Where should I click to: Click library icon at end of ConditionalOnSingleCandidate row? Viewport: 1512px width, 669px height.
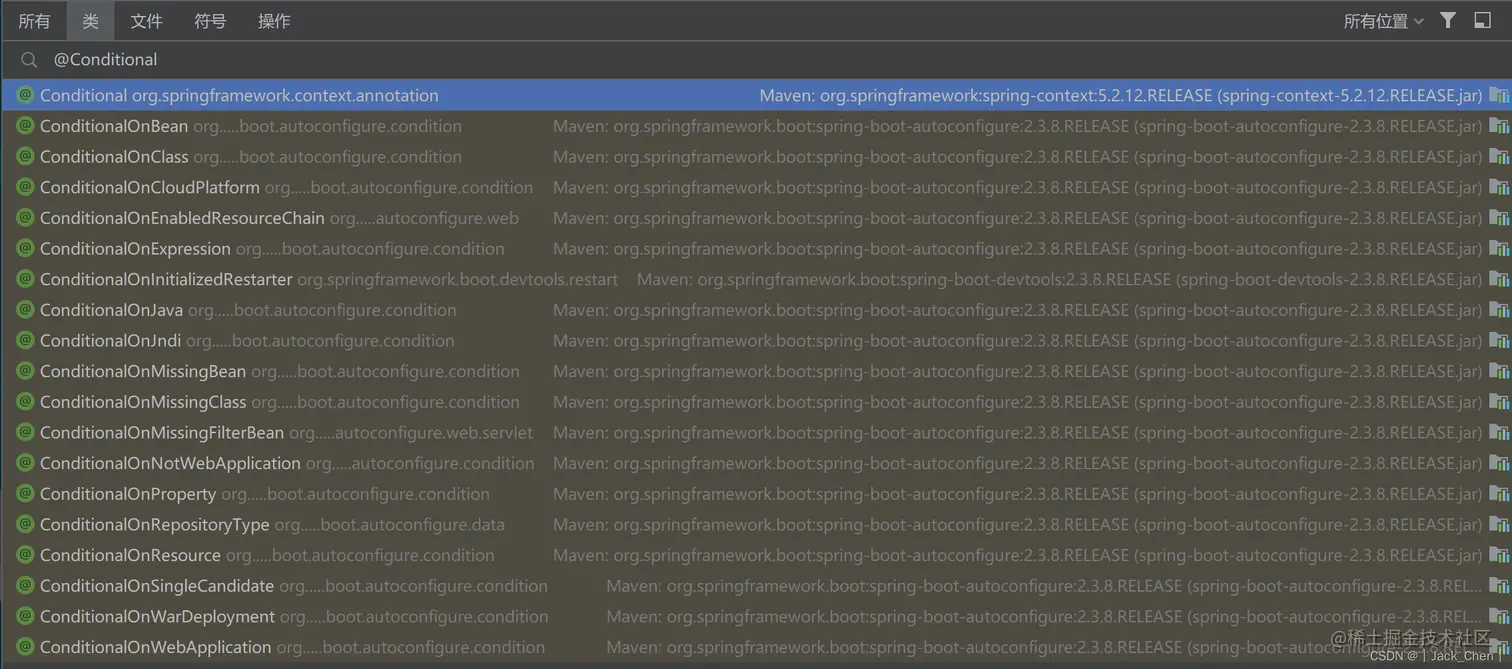pos(1499,586)
